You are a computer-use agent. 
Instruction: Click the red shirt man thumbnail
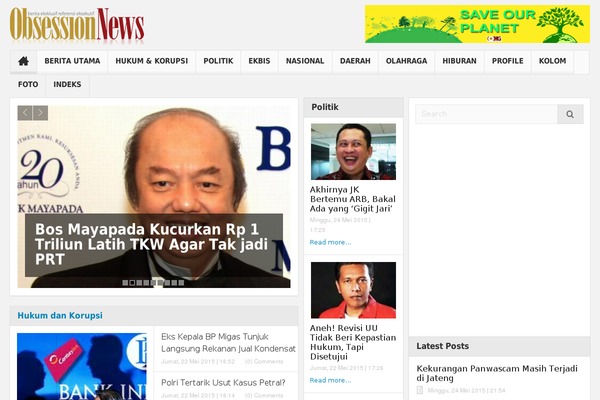[353, 290]
